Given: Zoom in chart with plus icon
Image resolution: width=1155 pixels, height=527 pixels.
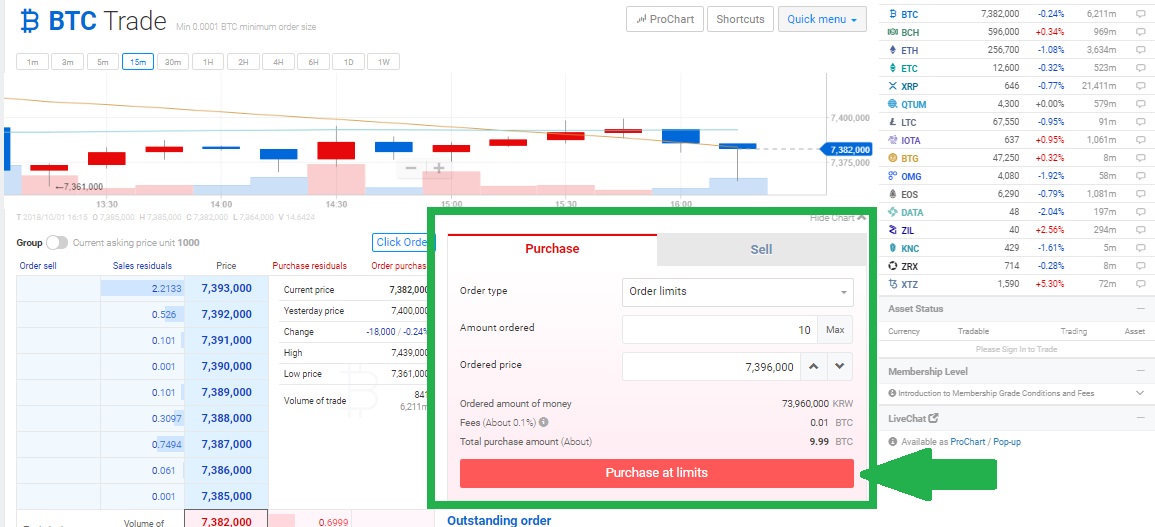Looking at the screenshot, I should (439, 169).
